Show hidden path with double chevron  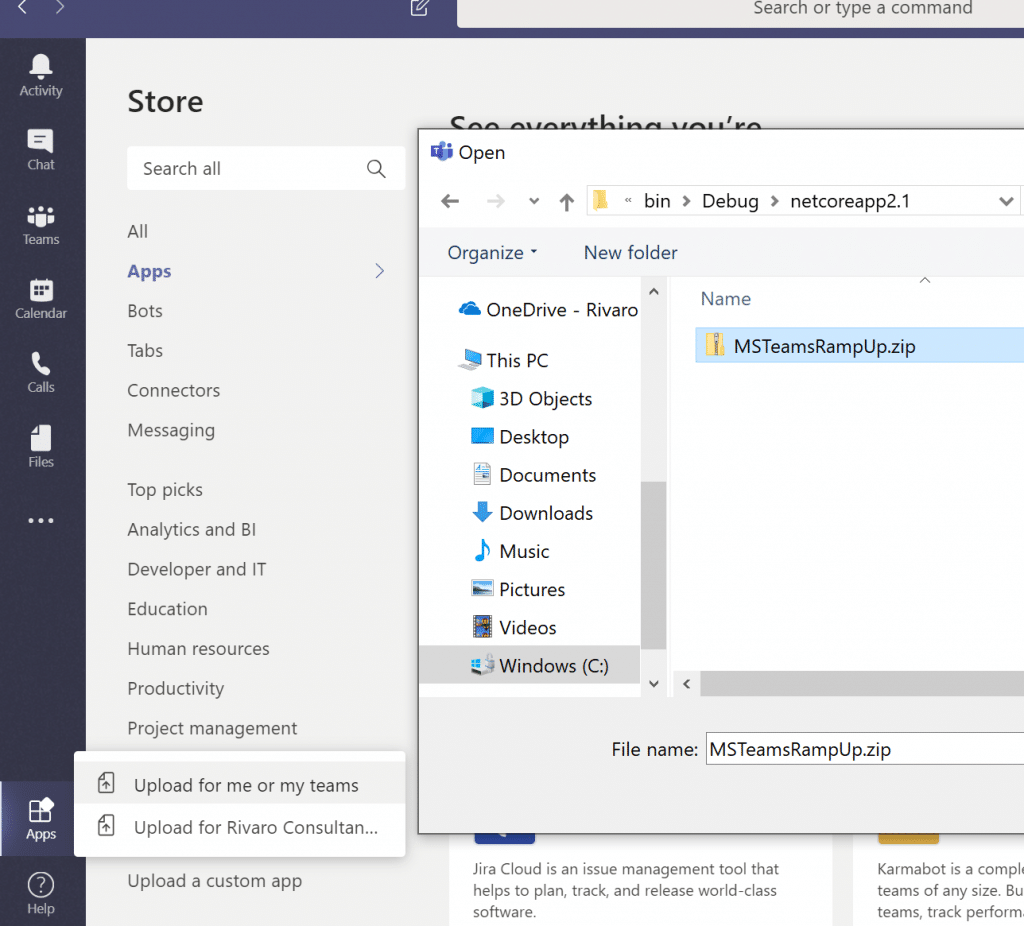[628, 201]
